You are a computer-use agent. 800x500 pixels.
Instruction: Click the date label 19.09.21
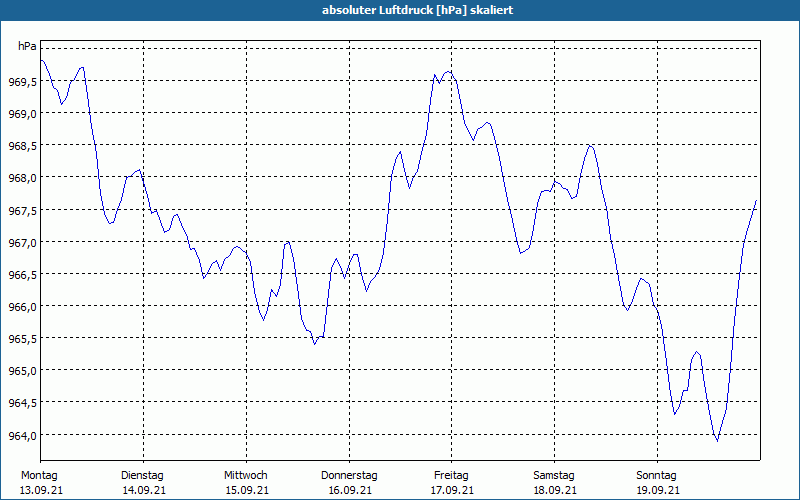[658, 490]
